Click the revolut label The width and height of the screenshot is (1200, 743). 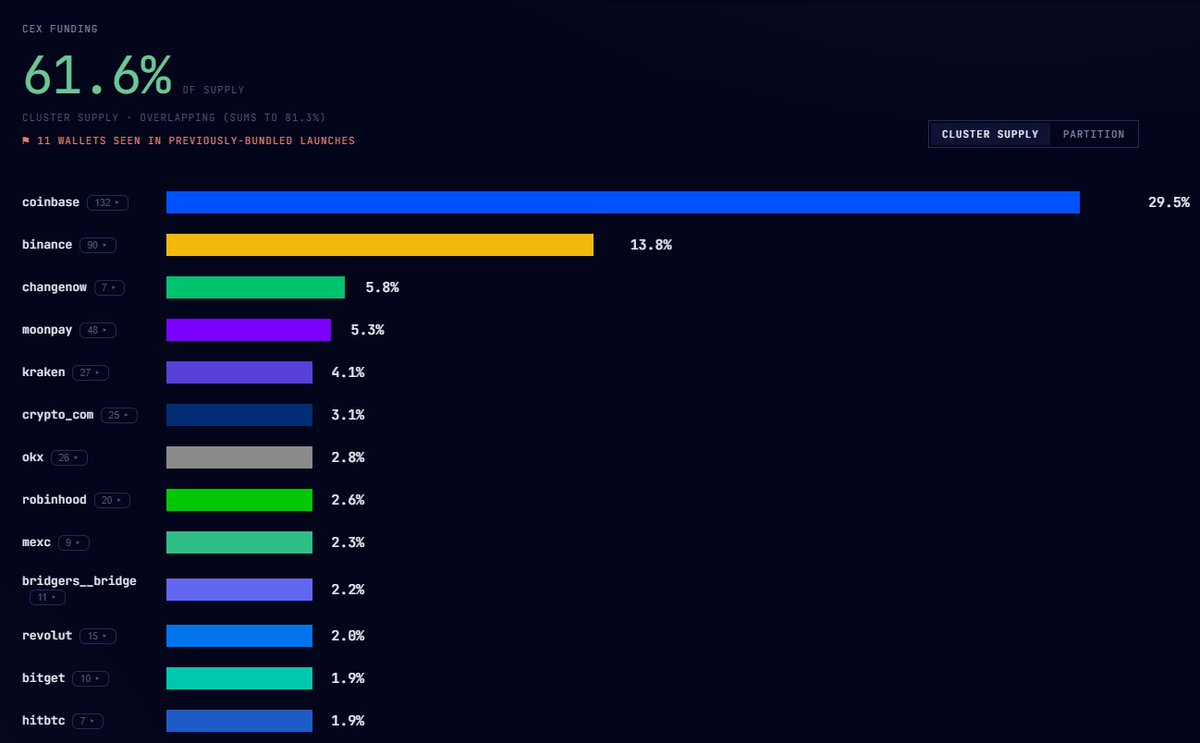[x=47, y=636]
